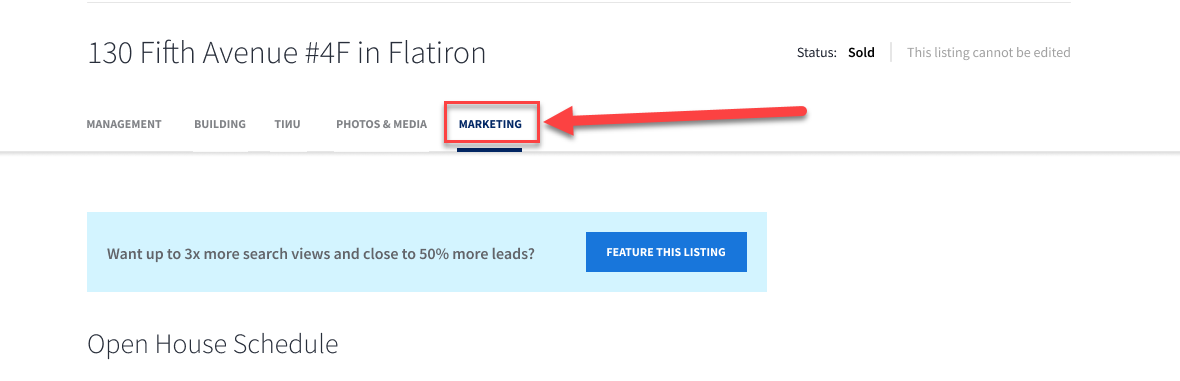Viewport: 1180px width, 381px height.
Task: Click the red arrow annotation head
Action: click(561, 120)
